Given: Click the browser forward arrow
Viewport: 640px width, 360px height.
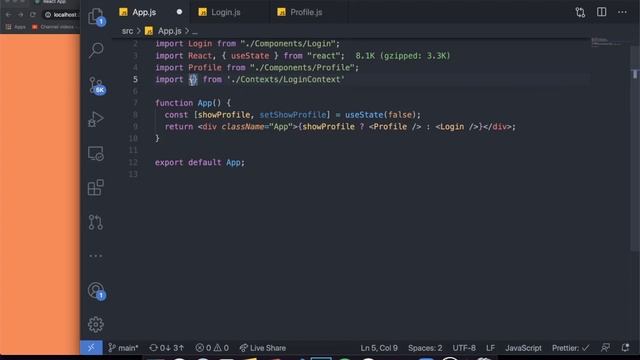Looking at the screenshot, I should pos(20,15).
